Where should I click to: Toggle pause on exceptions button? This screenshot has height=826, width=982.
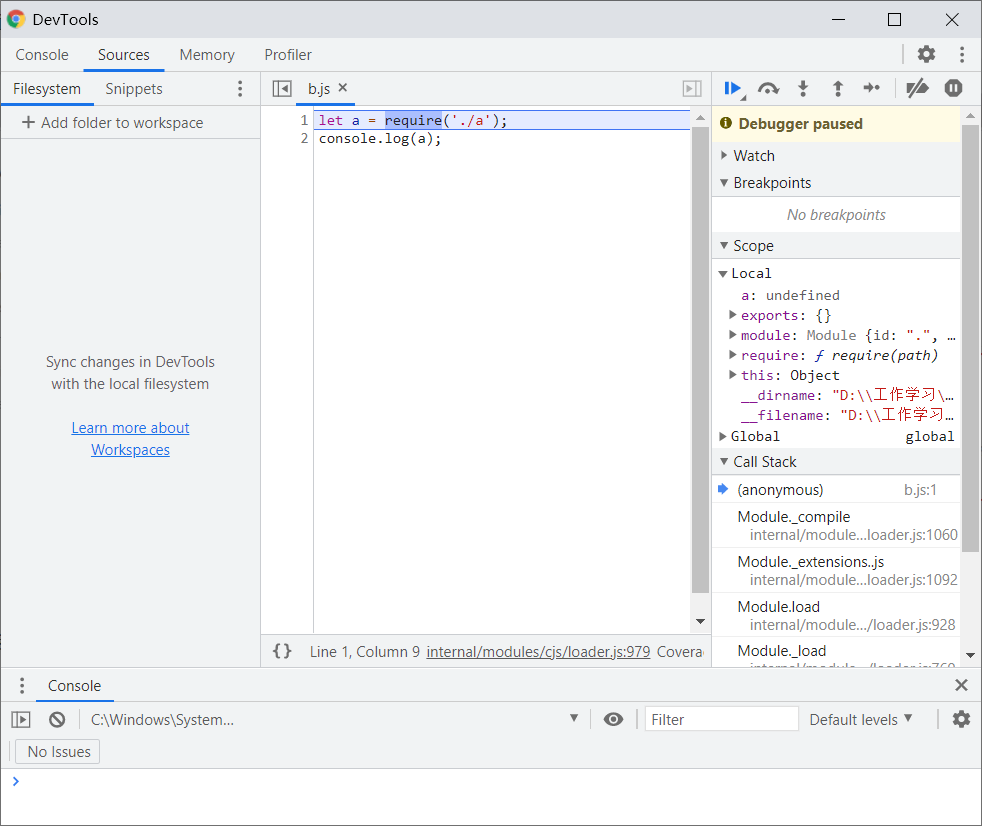953,89
